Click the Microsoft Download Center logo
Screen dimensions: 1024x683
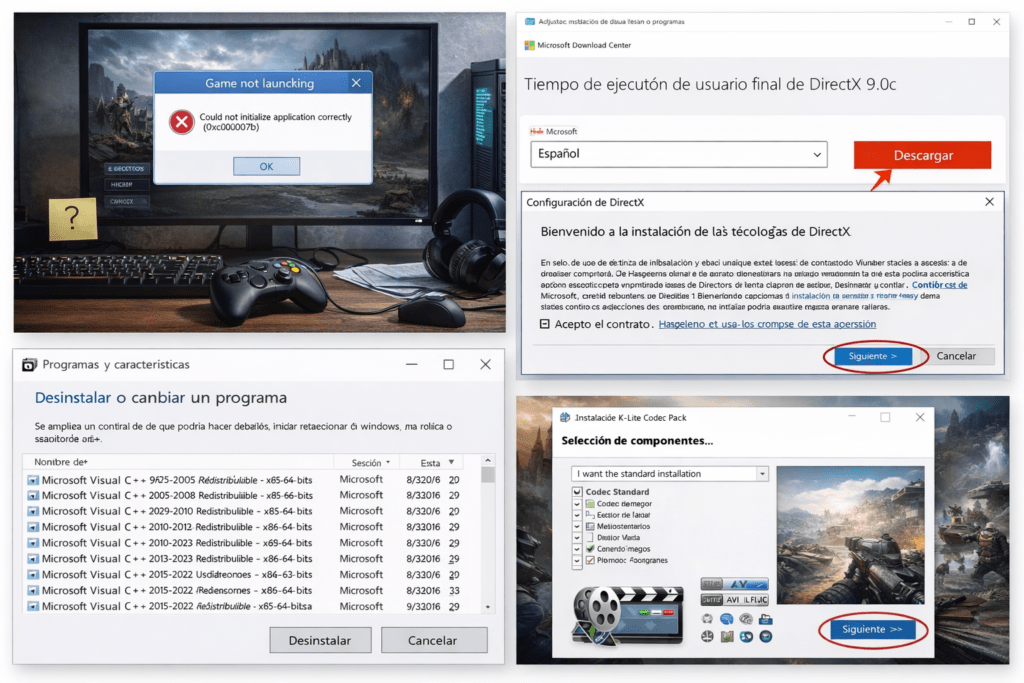530,45
